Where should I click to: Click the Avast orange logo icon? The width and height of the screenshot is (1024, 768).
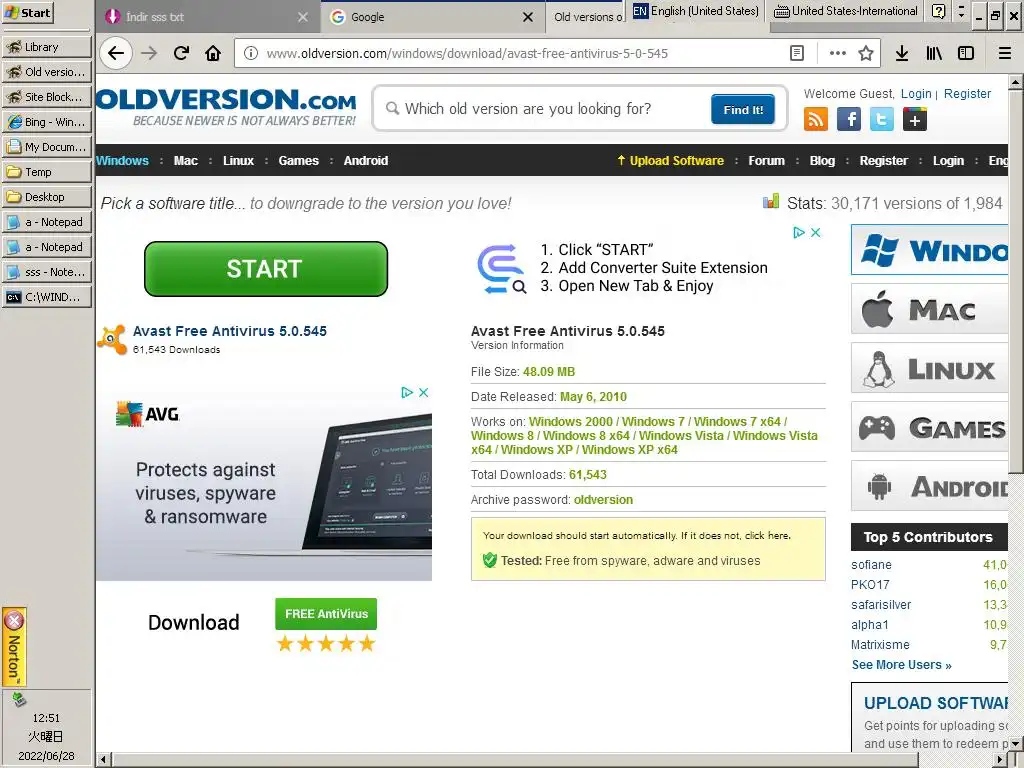(112, 340)
